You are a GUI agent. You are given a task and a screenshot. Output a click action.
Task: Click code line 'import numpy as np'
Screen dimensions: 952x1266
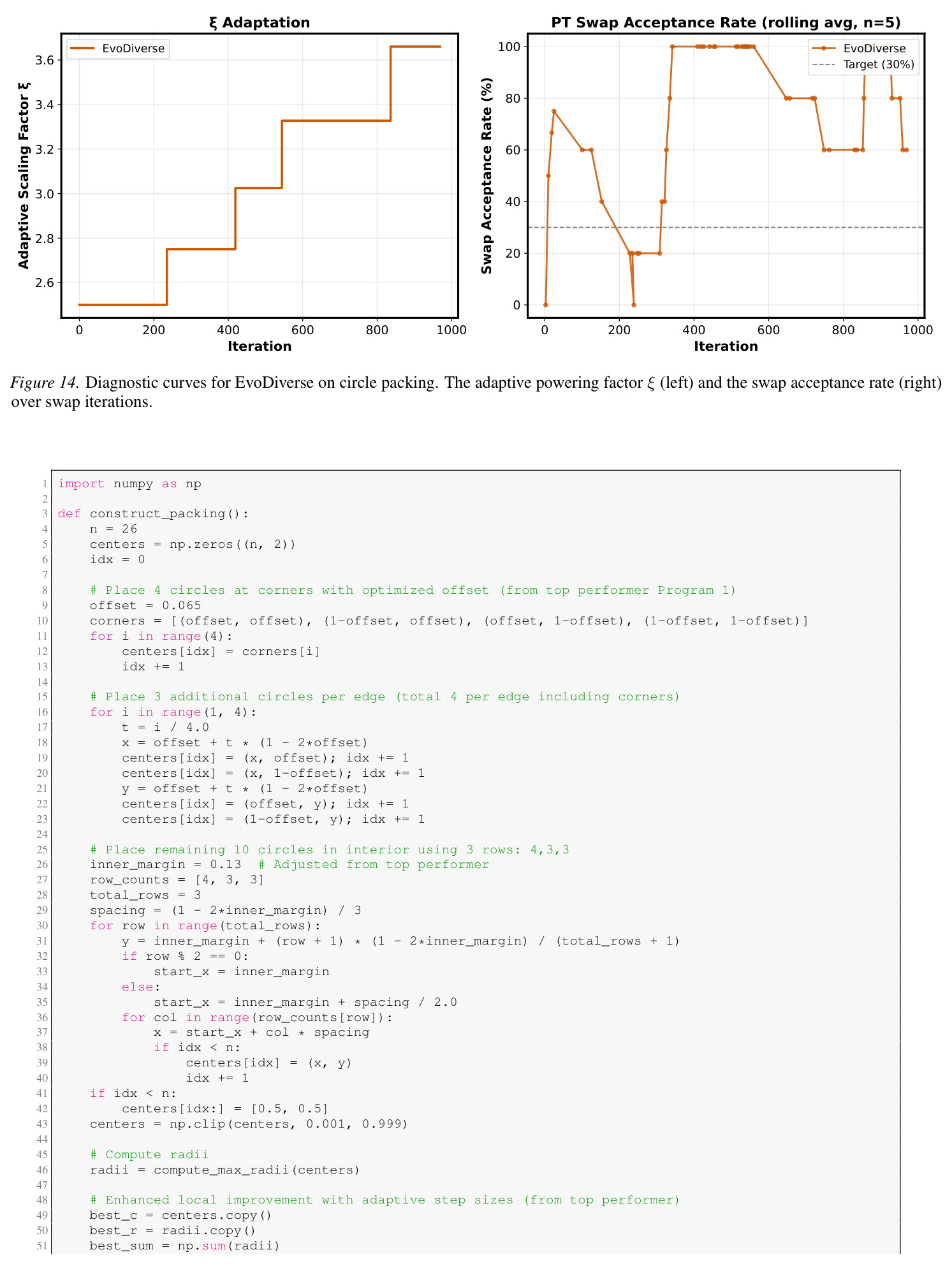click(129, 483)
